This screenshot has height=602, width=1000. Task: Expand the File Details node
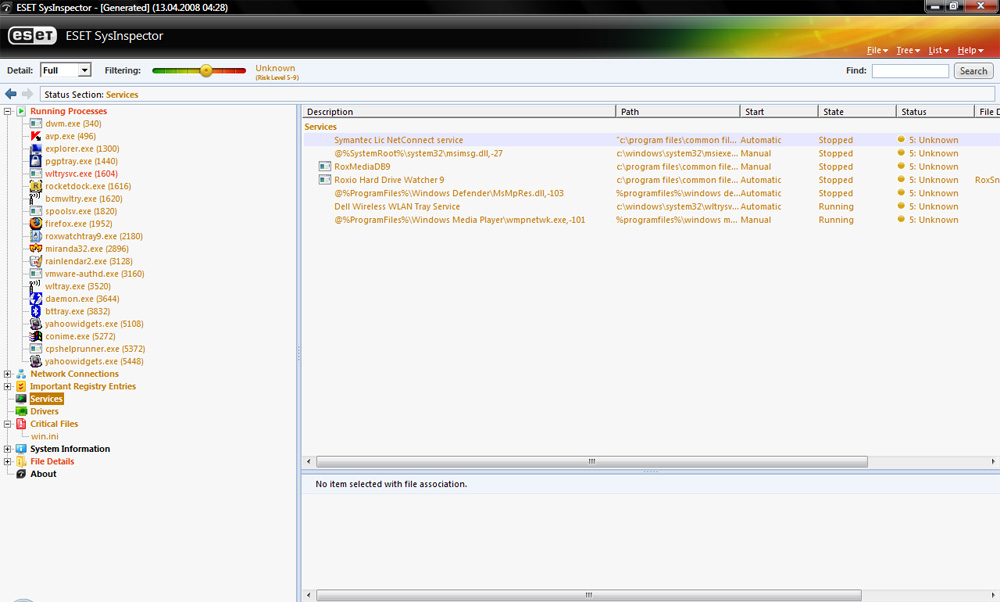[x=8, y=461]
